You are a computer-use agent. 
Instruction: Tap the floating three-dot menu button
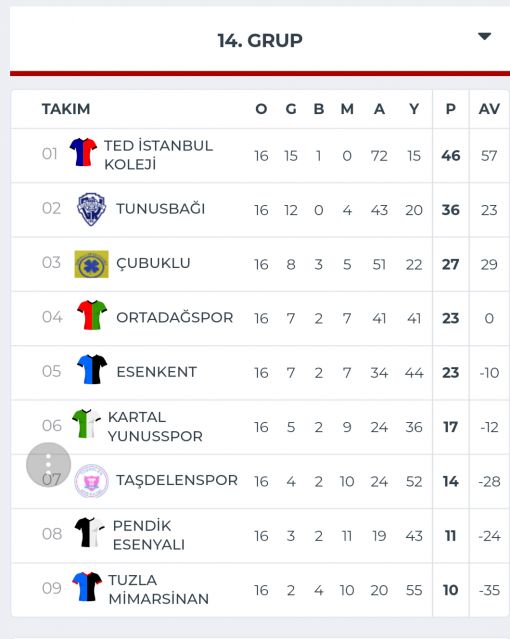click(x=49, y=465)
